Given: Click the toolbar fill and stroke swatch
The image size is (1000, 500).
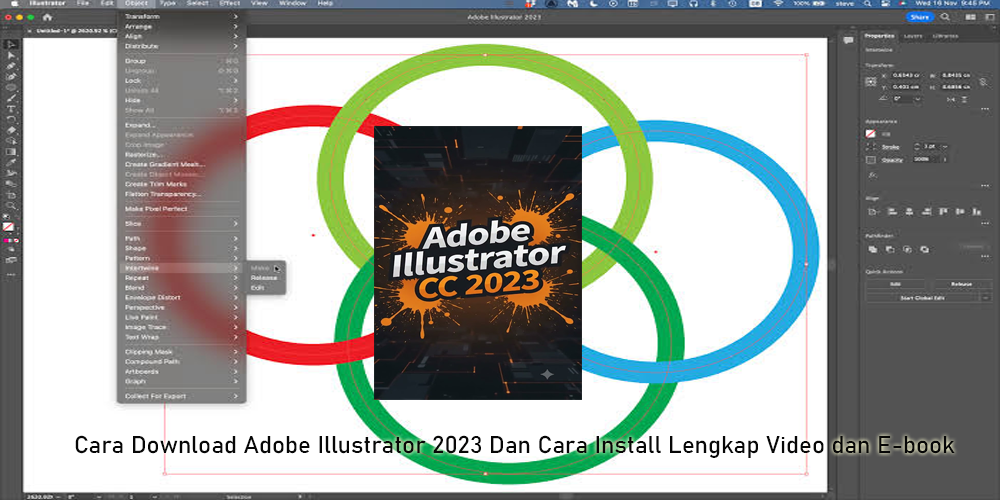Looking at the screenshot, I should tap(8, 226).
